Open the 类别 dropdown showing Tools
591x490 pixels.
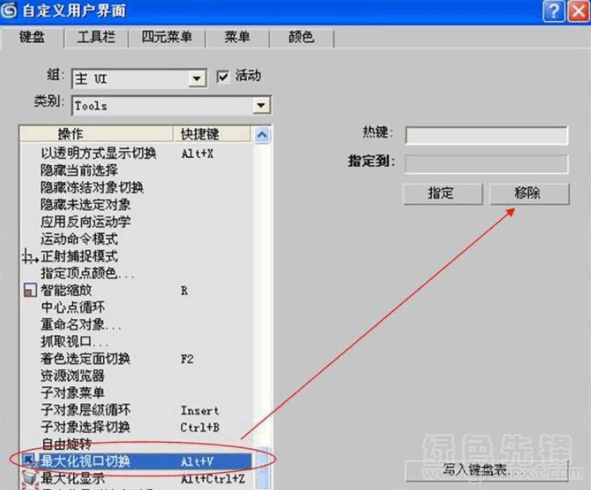click(171, 106)
